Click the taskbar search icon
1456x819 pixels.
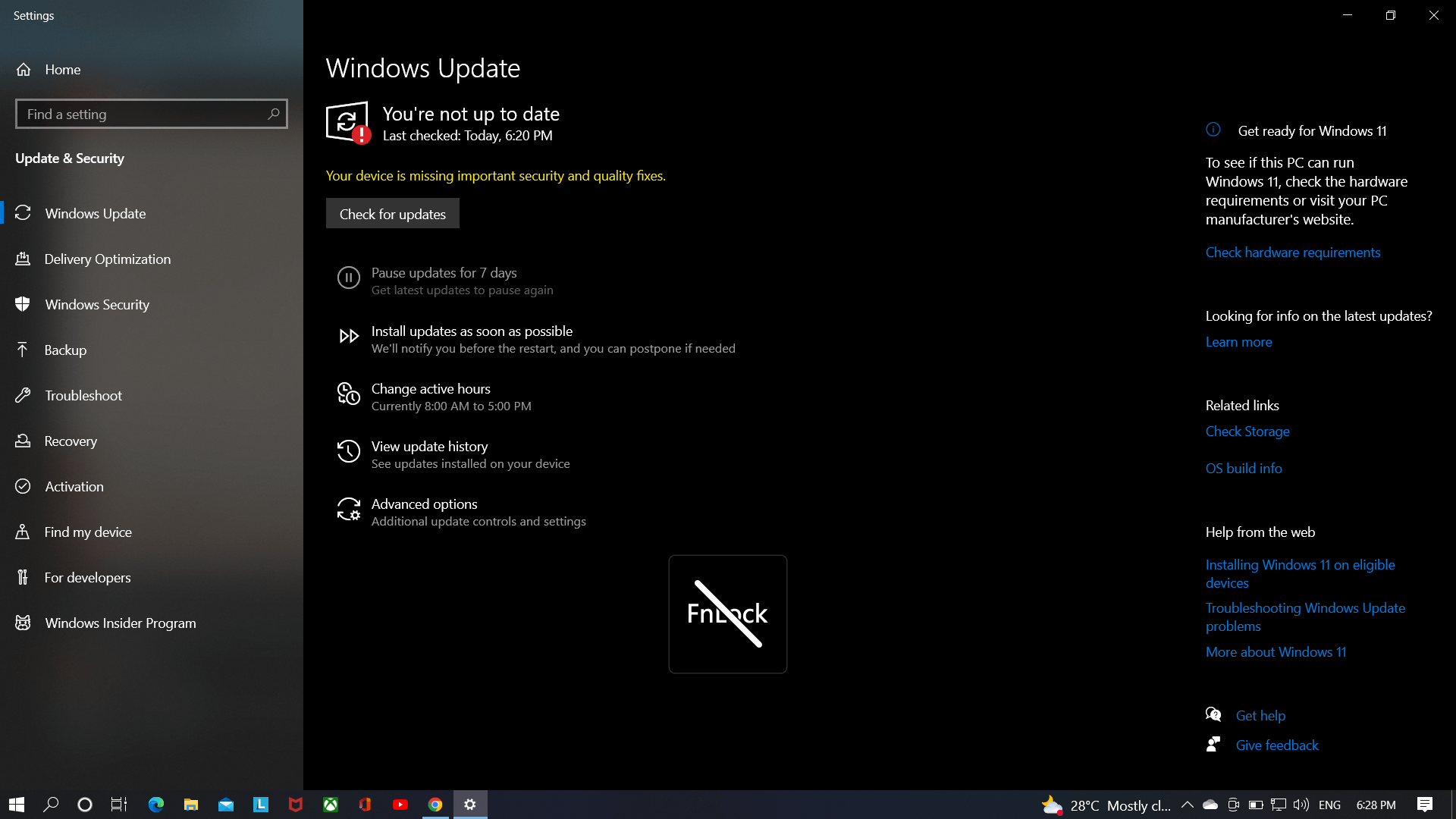click(x=51, y=805)
